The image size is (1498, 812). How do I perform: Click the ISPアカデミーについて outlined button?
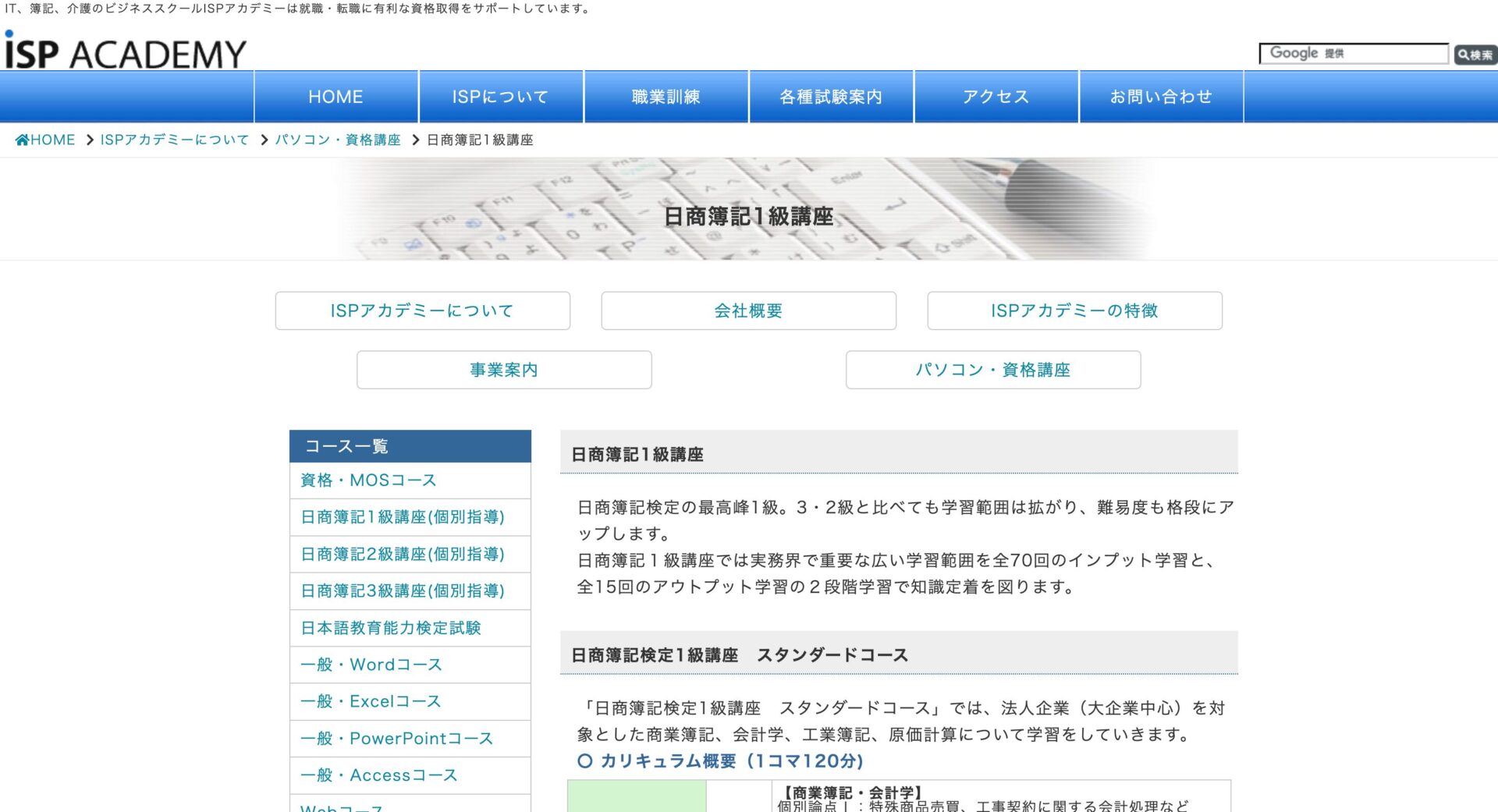(x=422, y=310)
